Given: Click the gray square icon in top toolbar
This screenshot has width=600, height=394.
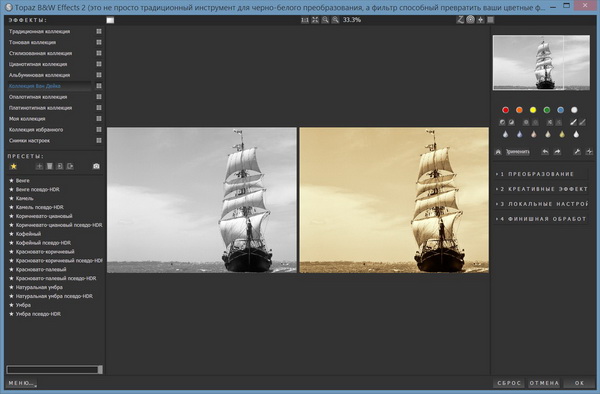Looking at the screenshot, I should 490,20.
